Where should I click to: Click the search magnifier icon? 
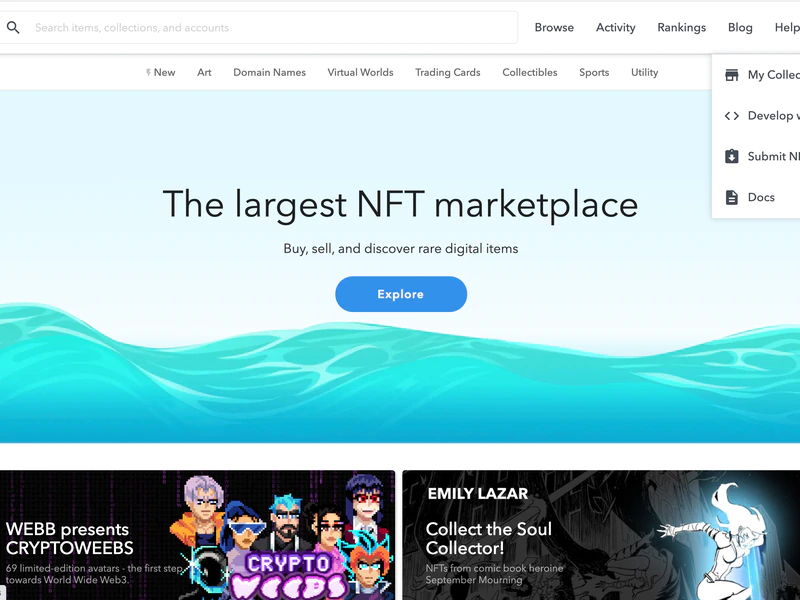(x=13, y=28)
